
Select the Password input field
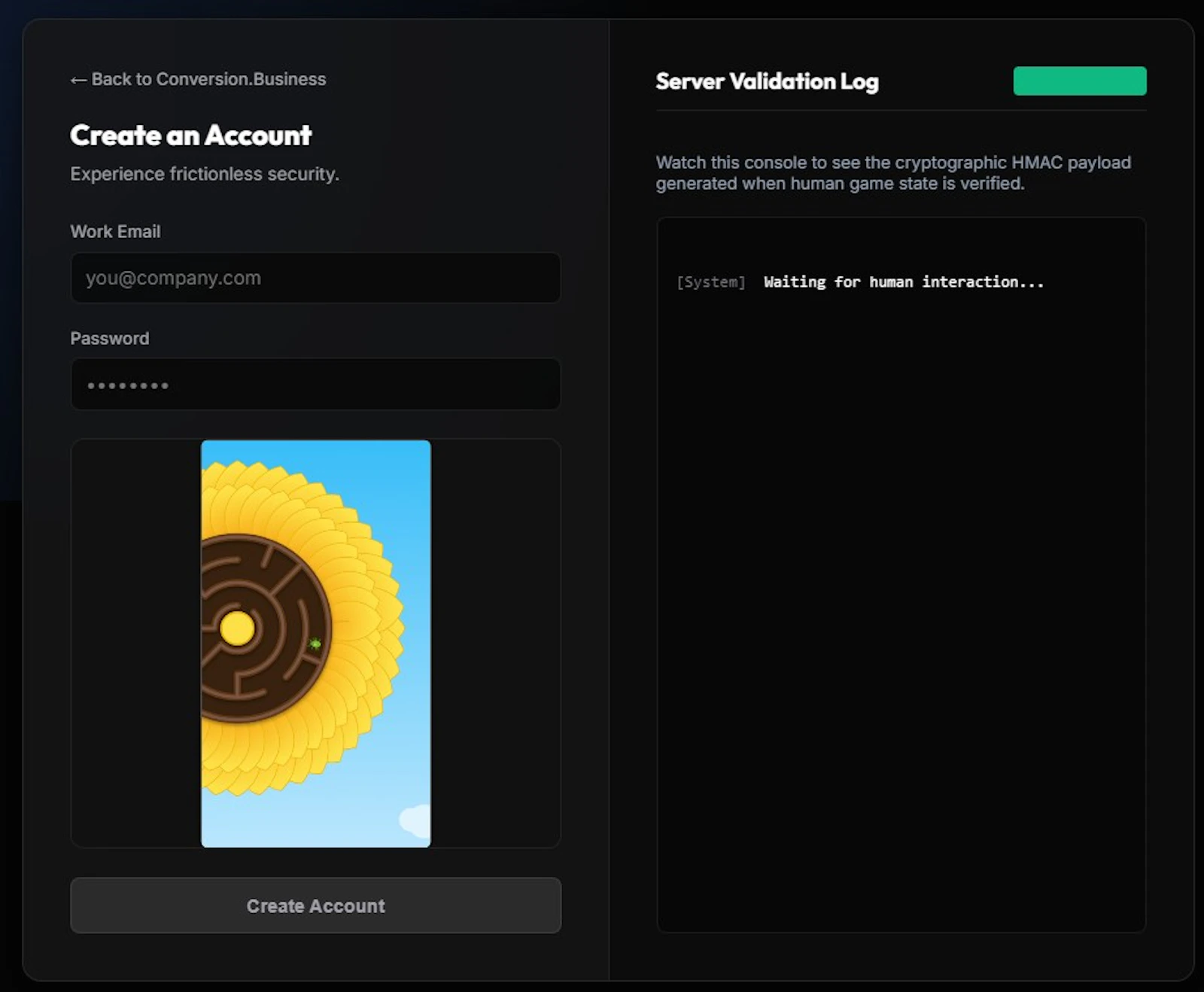(x=315, y=385)
